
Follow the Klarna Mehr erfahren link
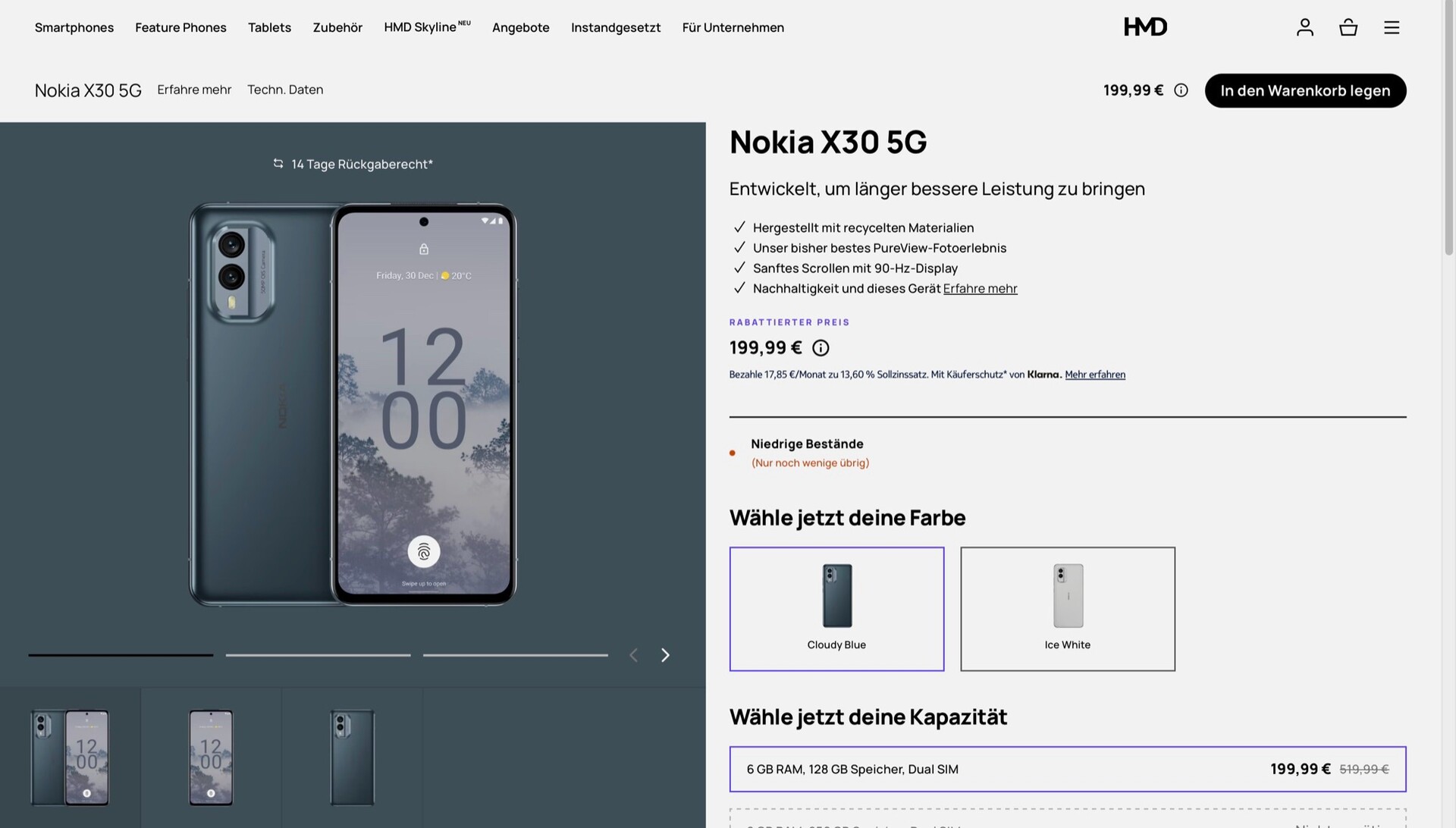1094,375
